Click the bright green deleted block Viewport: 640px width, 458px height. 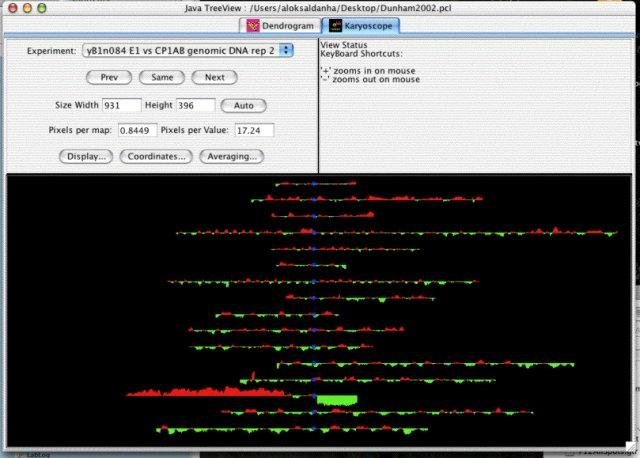(x=337, y=400)
